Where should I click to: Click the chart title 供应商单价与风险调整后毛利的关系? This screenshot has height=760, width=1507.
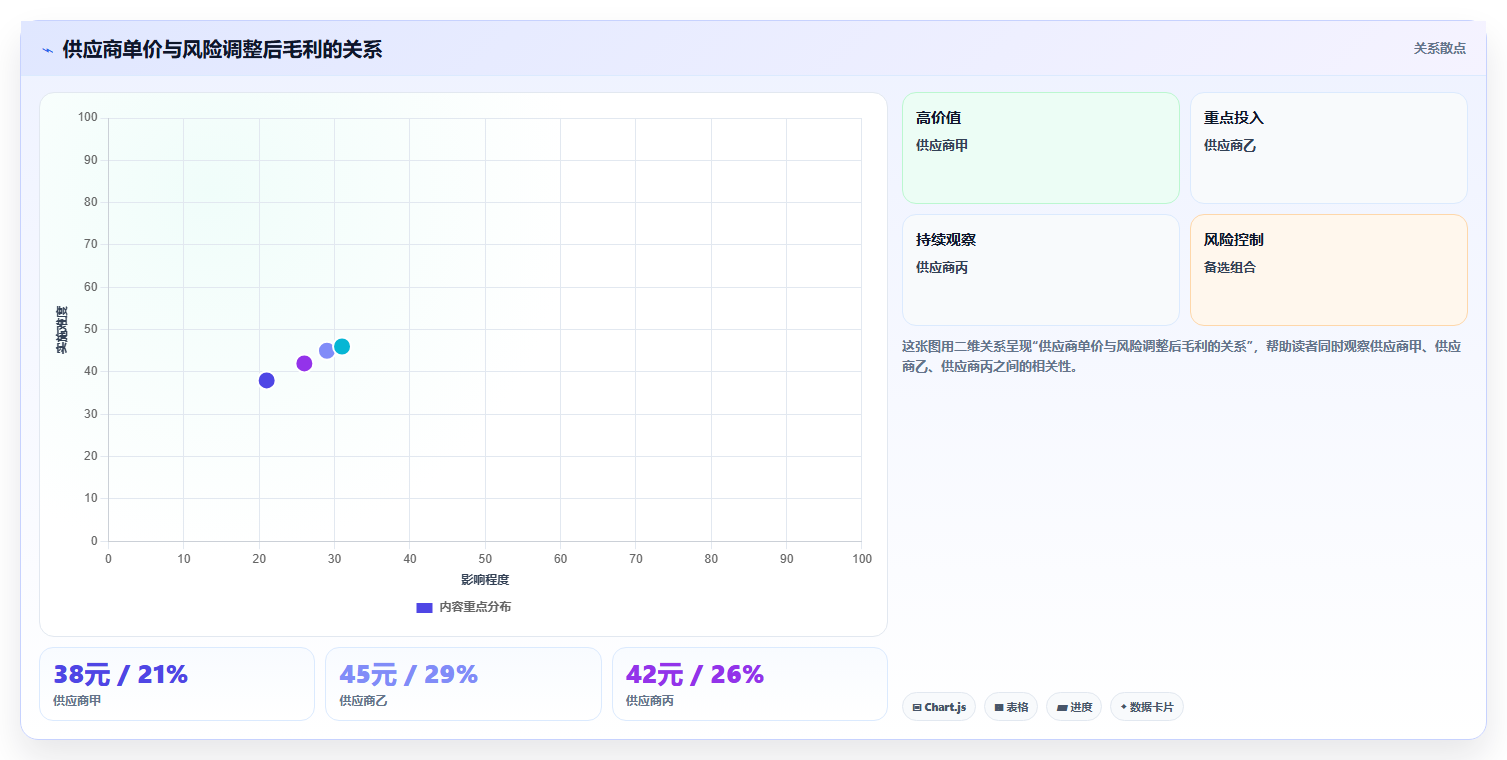point(222,49)
